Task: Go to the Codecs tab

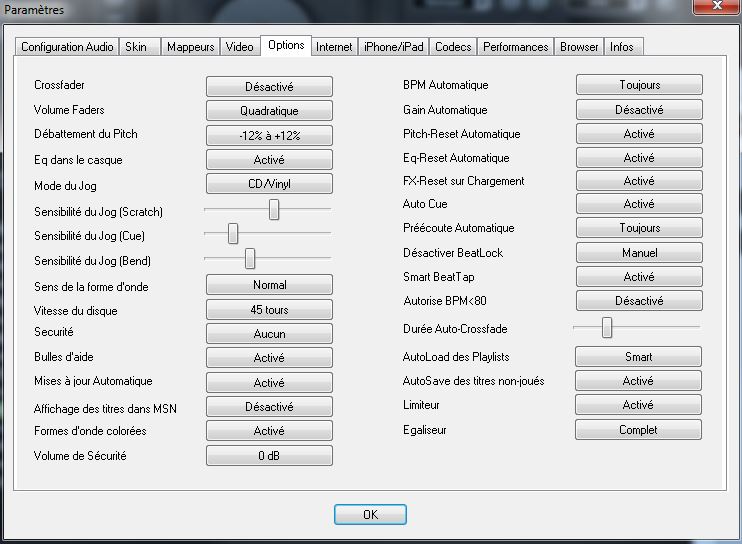Action: click(453, 47)
